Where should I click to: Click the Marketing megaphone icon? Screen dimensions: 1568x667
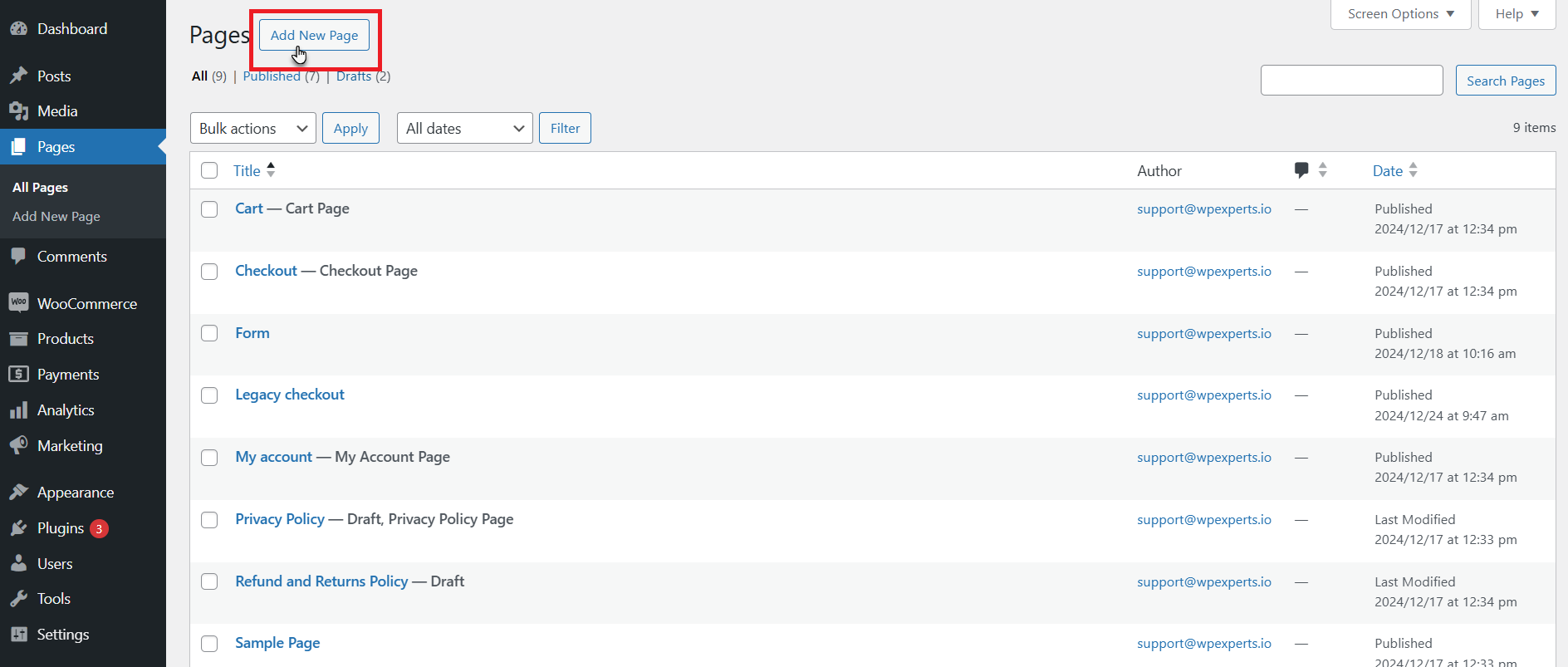pyautogui.click(x=18, y=446)
